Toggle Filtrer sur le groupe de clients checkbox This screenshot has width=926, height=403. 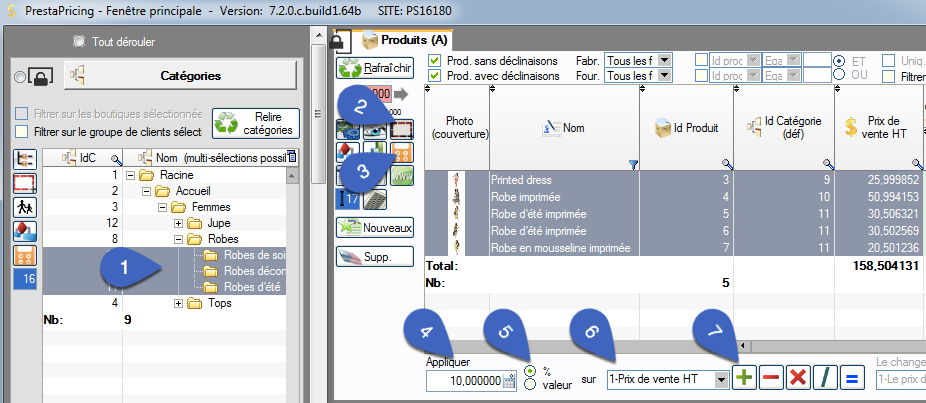tap(21, 131)
